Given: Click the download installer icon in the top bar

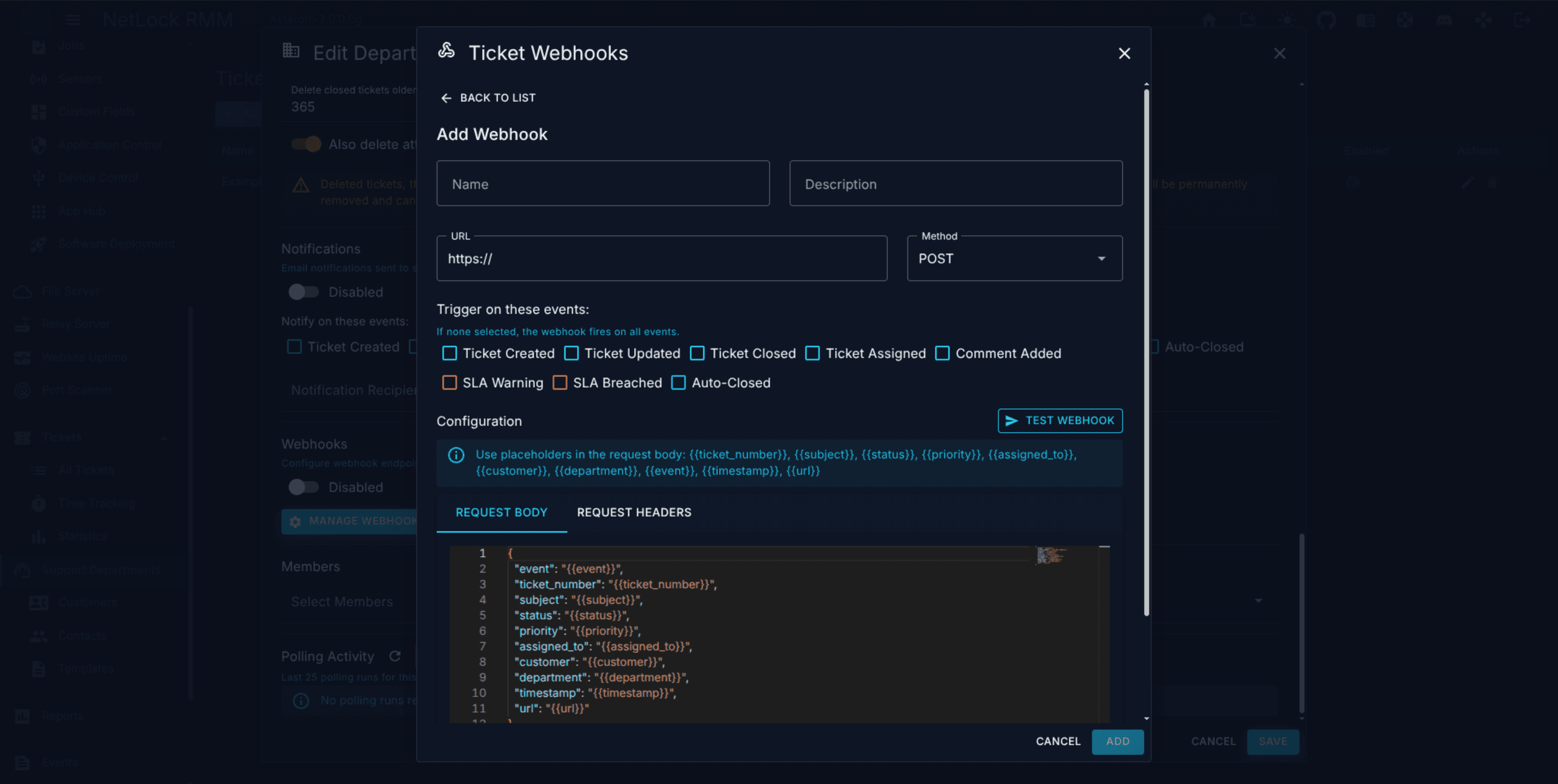Looking at the screenshot, I should coord(1247,20).
